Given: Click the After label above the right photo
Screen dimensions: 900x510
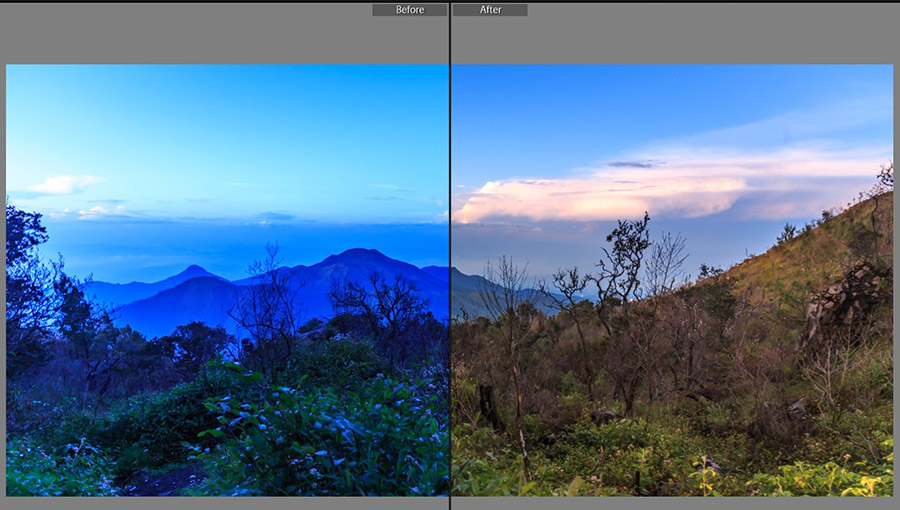Looking at the screenshot, I should 490,10.
